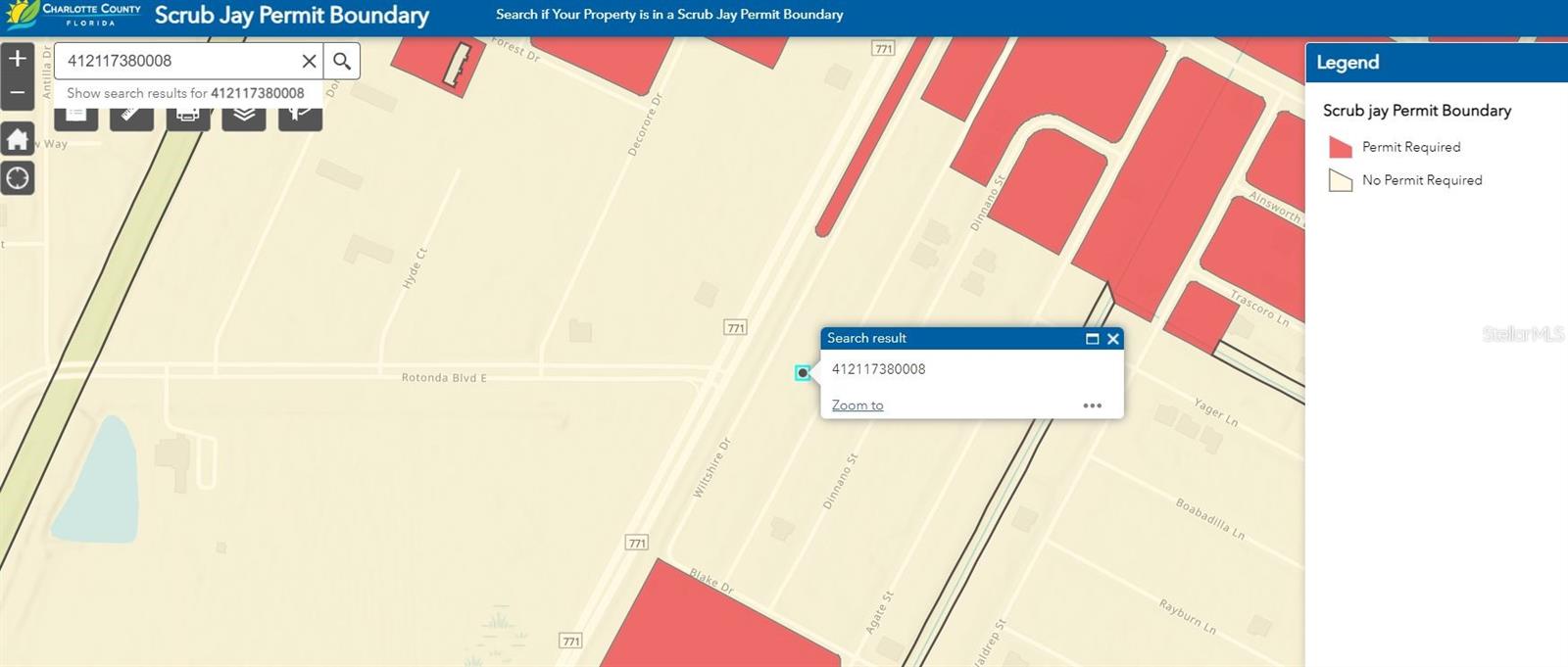The height and width of the screenshot is (667, 1568).
Task: Click the search result location marker
Action: [x=803, y=372]
